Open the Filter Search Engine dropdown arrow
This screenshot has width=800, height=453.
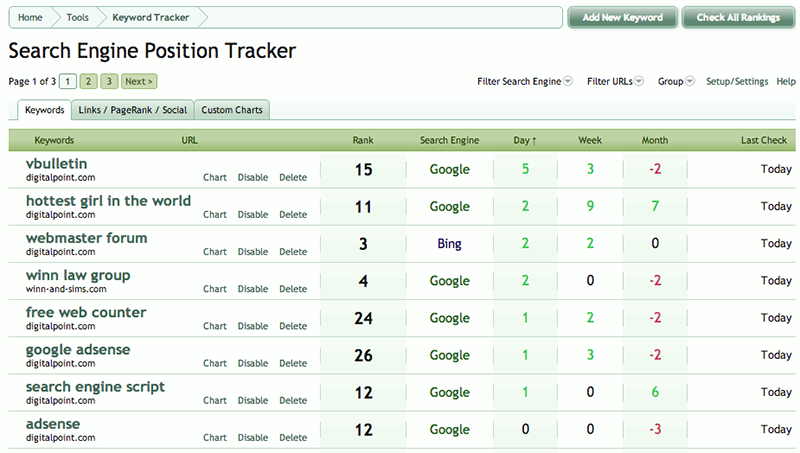tap(568, 81)
